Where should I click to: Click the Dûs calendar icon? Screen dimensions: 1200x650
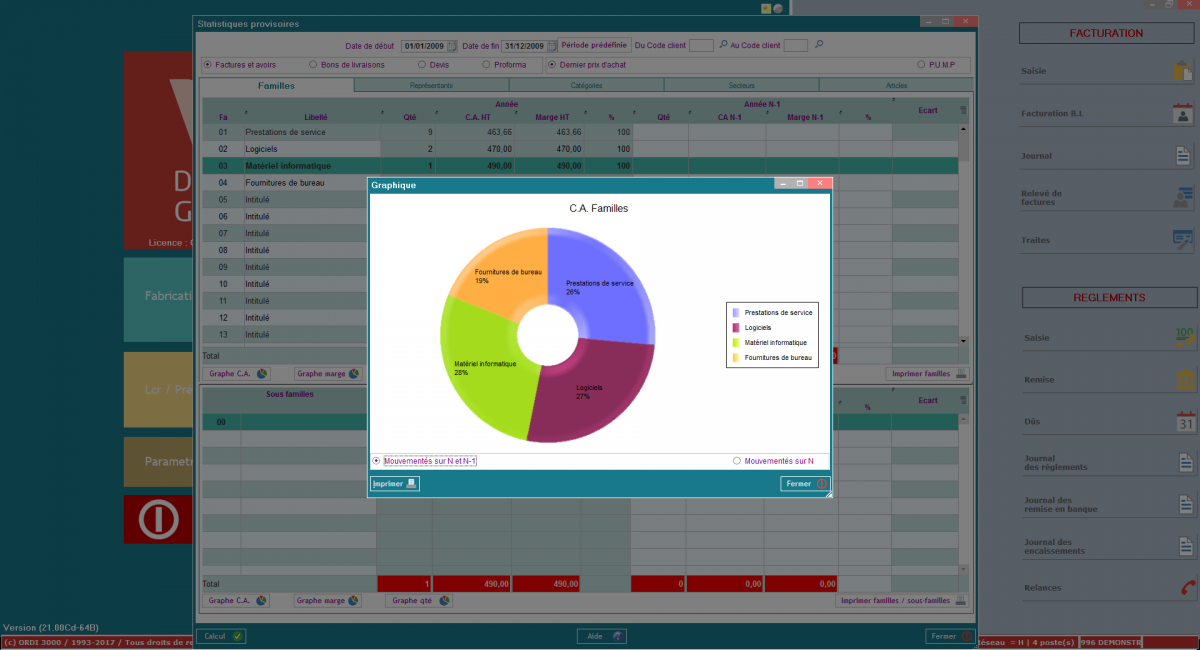[x=1184, y=421]
